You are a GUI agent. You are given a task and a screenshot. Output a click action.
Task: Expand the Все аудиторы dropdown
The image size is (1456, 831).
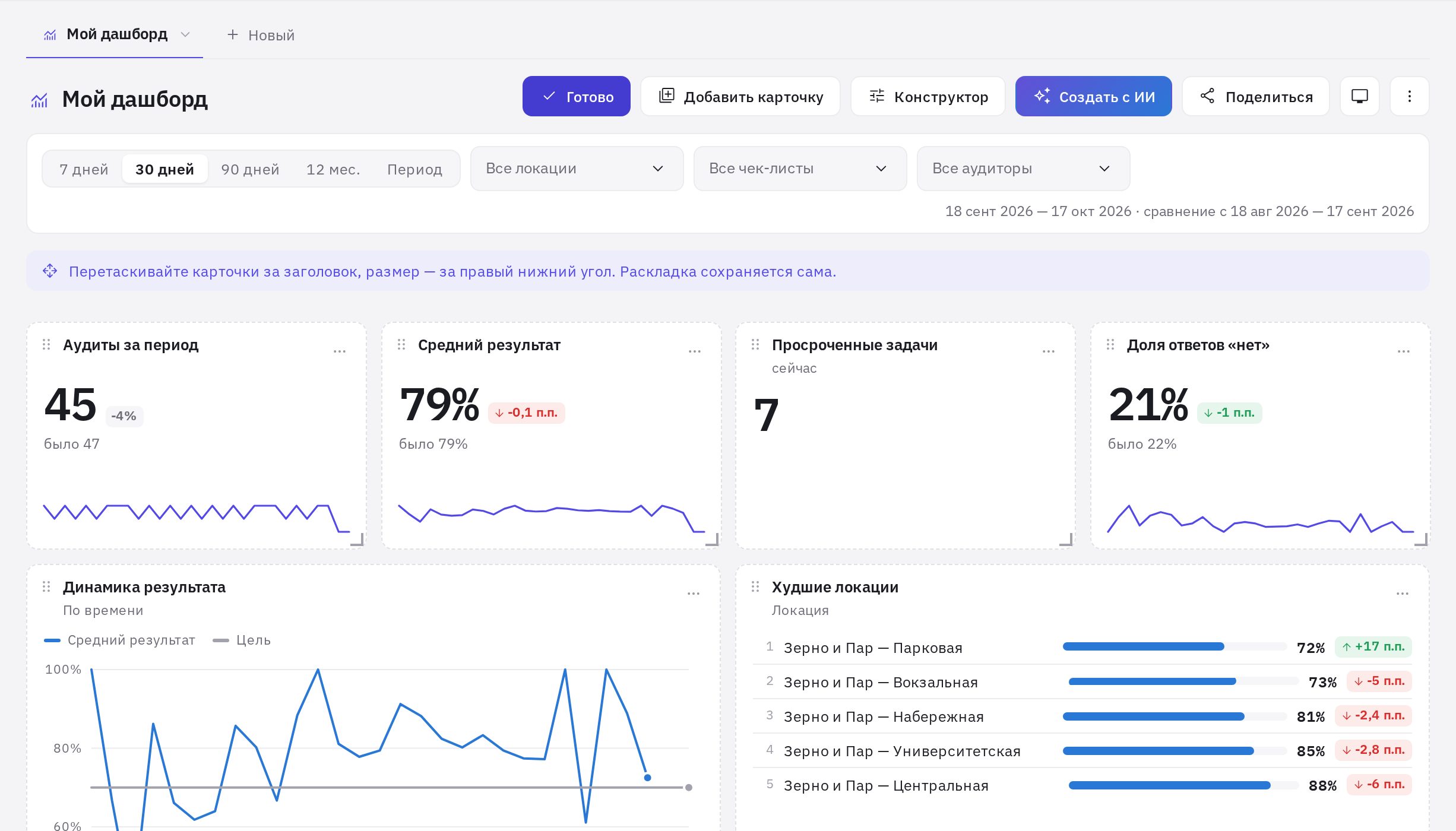(x=1023, y=169)
